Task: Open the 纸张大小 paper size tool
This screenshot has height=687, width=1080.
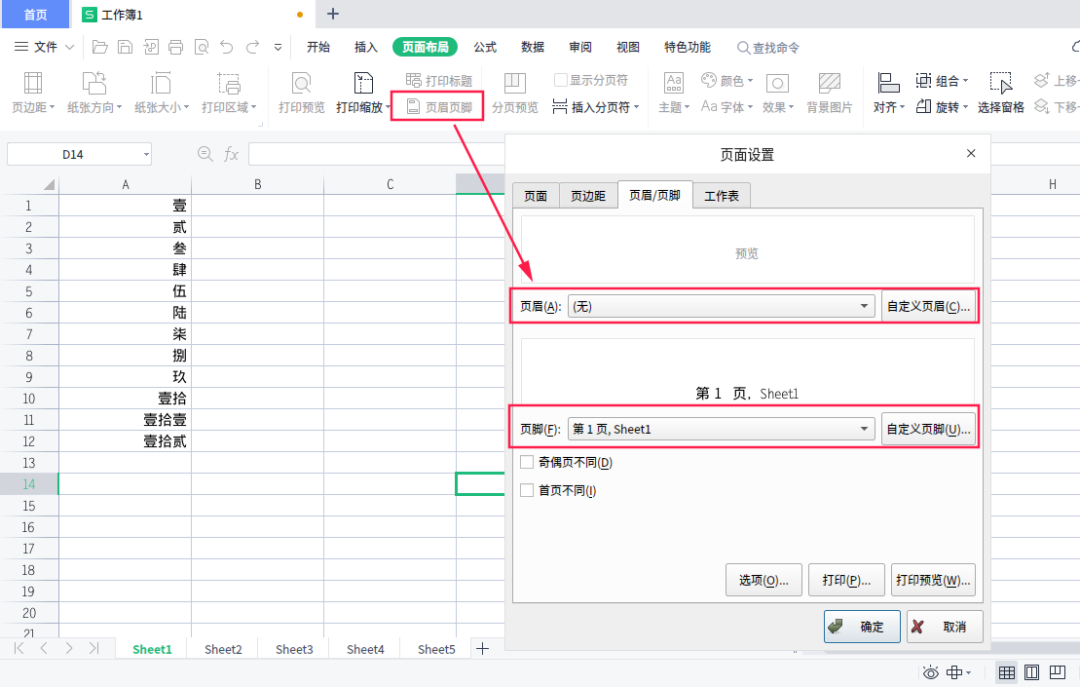Action: [x=161, y=92]
